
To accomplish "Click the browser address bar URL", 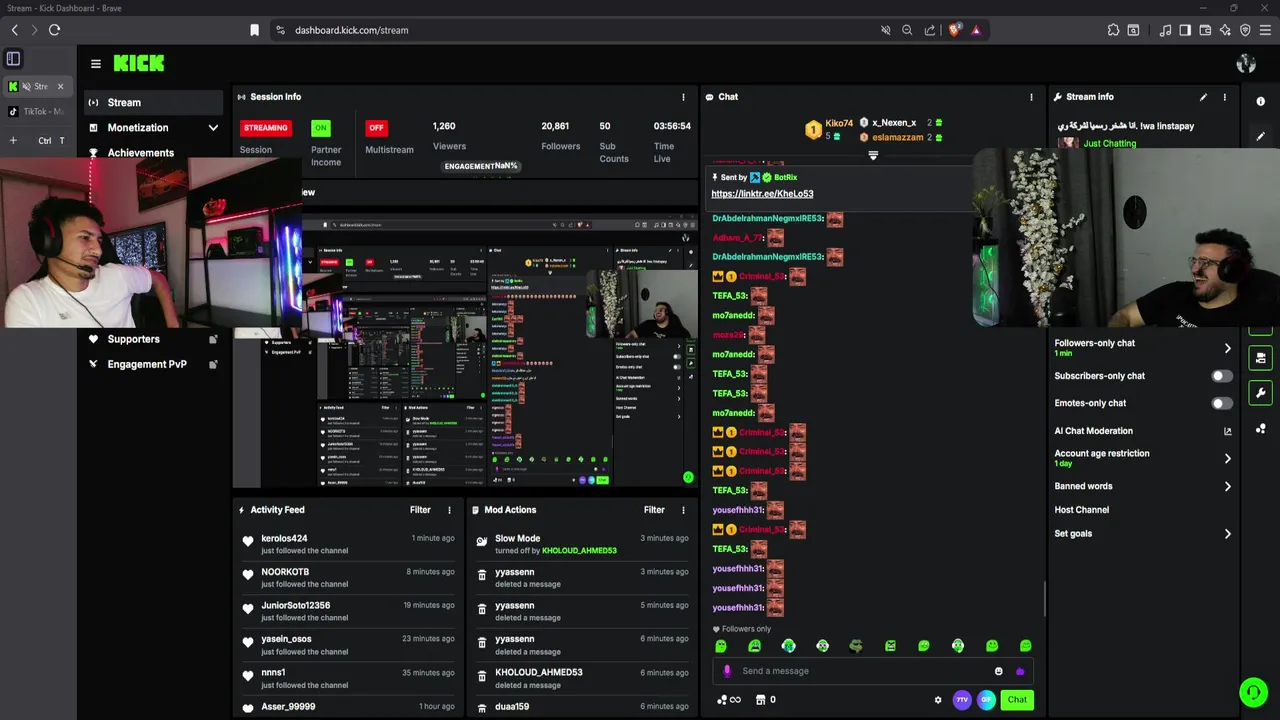I will pos(352,30).
